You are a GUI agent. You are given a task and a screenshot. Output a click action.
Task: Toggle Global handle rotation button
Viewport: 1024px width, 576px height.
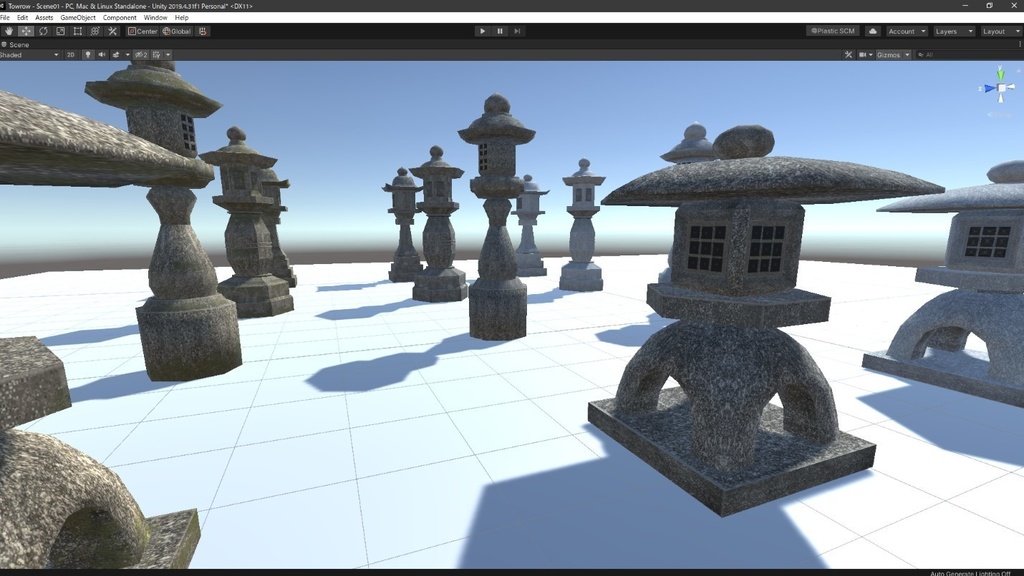coord(176,31)
